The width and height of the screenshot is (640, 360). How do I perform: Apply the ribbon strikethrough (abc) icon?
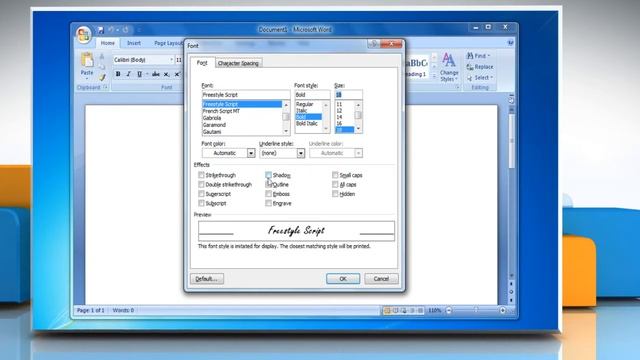point(156,74)
